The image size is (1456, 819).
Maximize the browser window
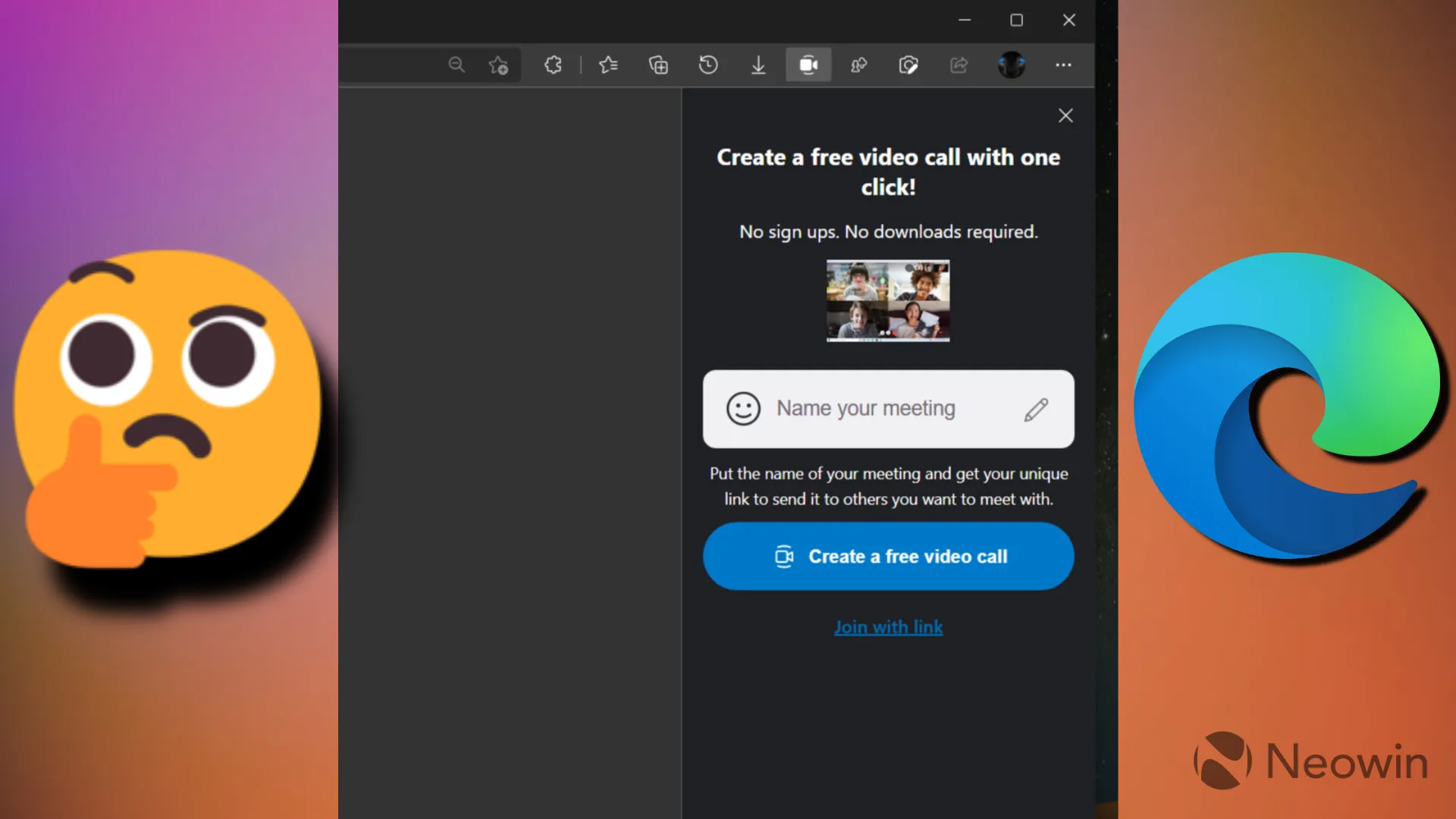(1016, 20)
